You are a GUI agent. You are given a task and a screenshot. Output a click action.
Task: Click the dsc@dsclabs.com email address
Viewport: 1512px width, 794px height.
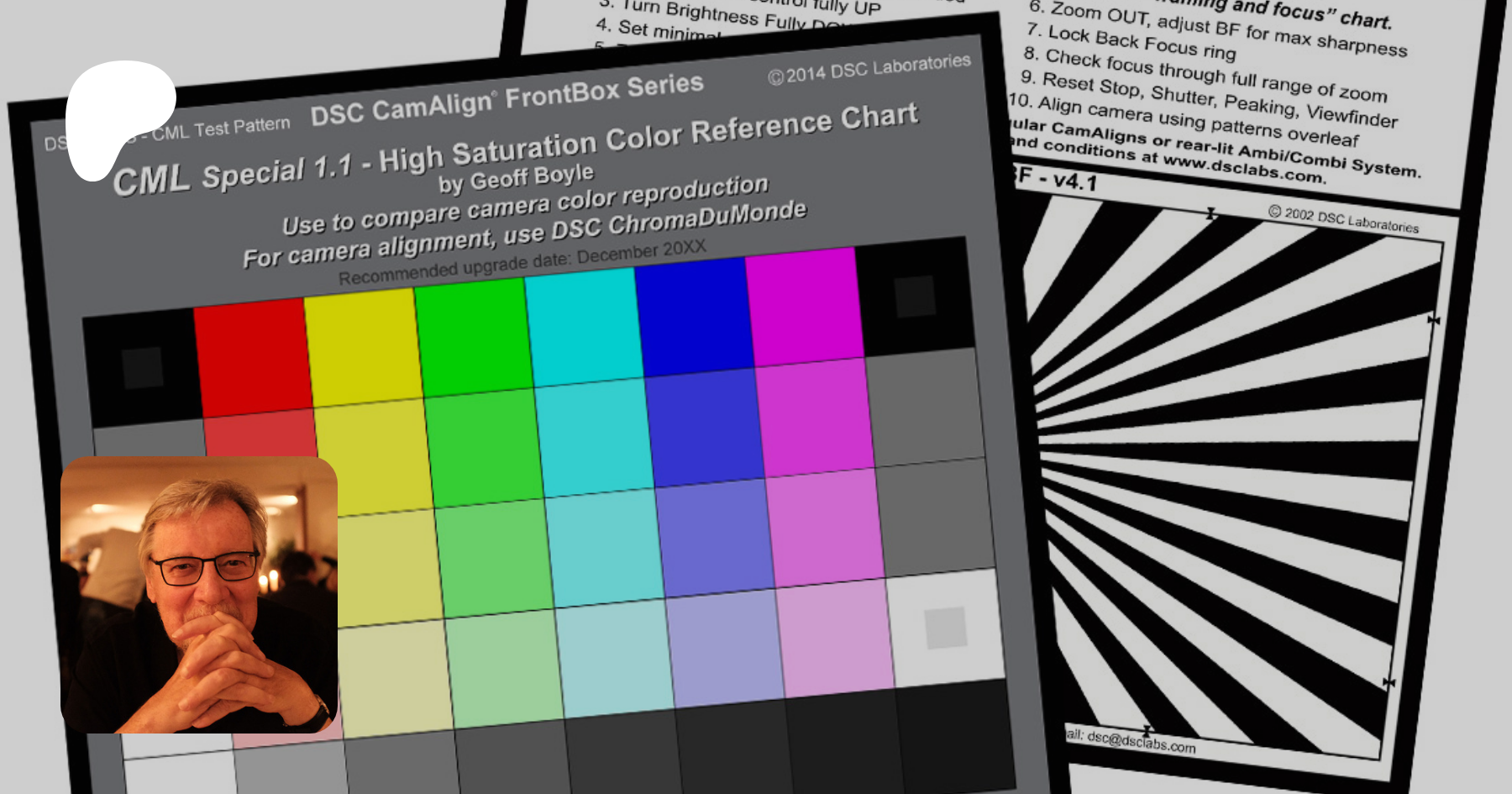coord(1141,741)
